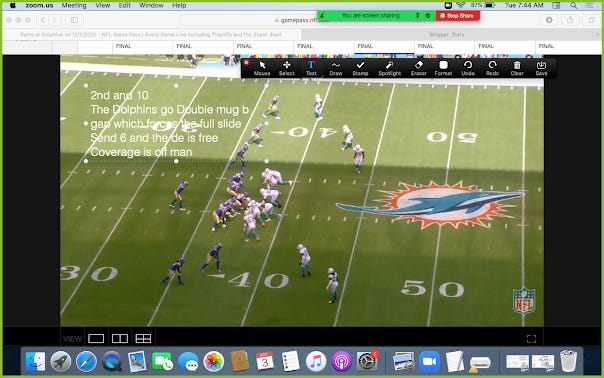
Task: Click the battery status indicator
Action: 482,5
